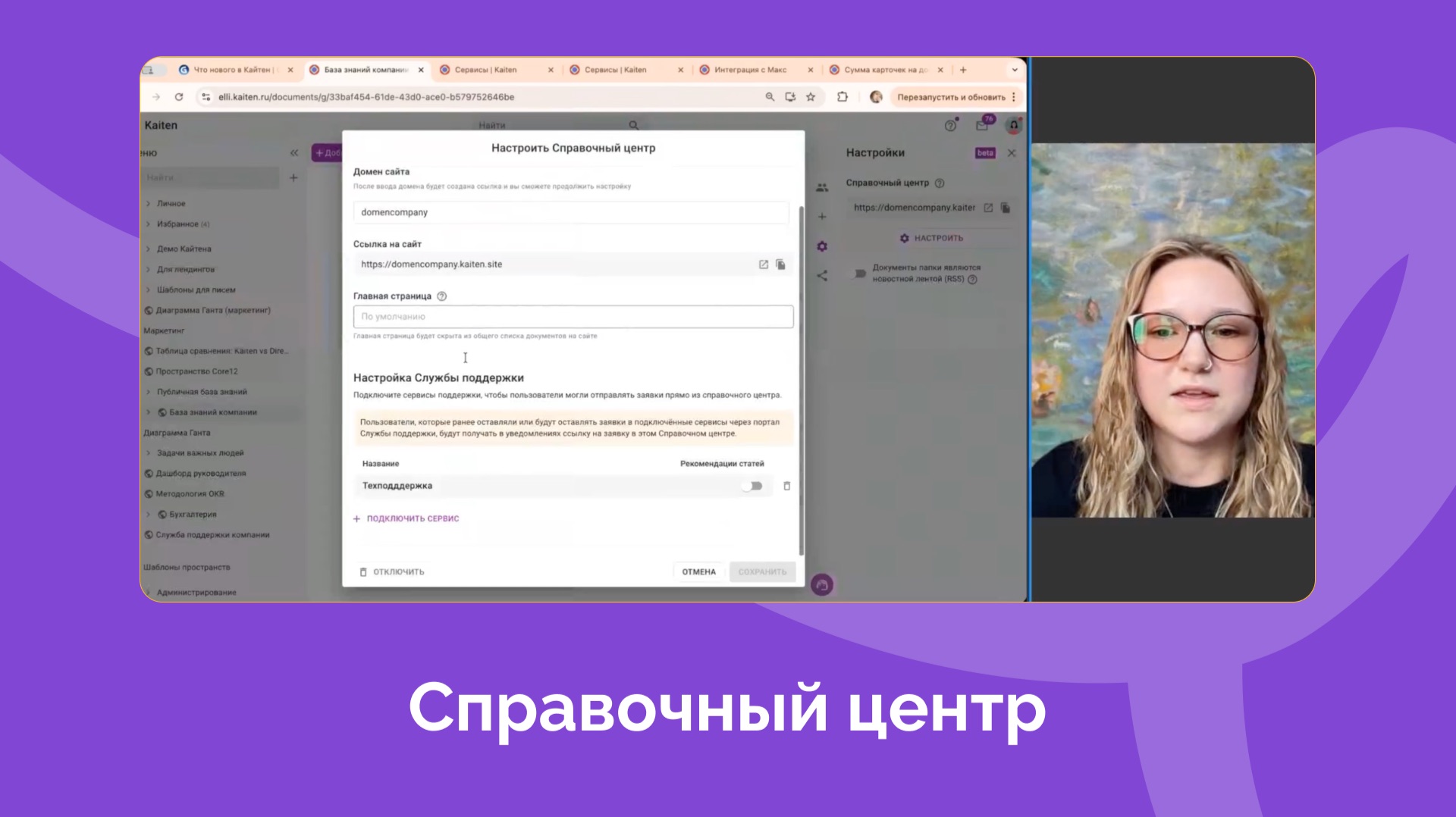Open help icon next to Справочный центр
This screenshot has width=1456, height=817.
940,183
